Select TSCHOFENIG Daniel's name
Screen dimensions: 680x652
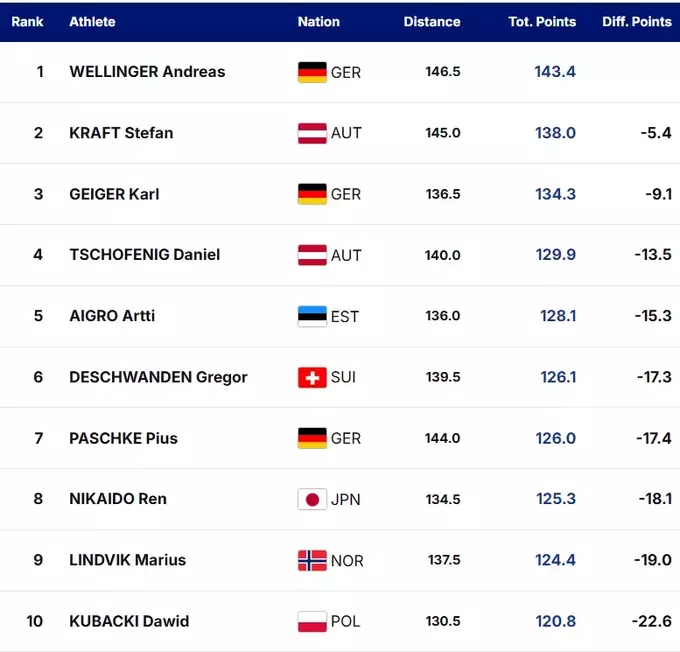[x=144, y=255]
